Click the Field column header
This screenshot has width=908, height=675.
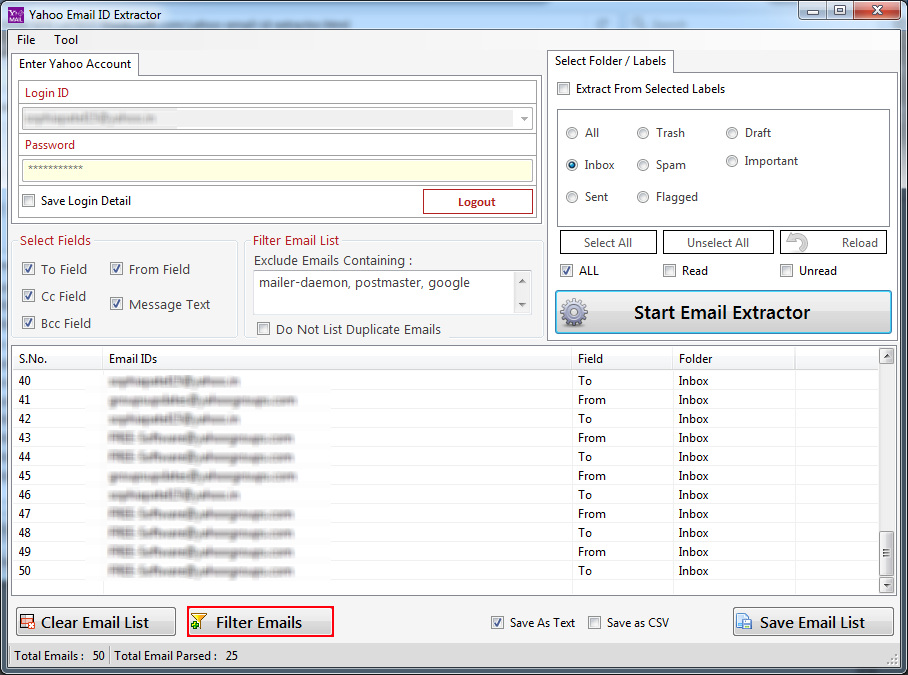(x=623, y=359)
